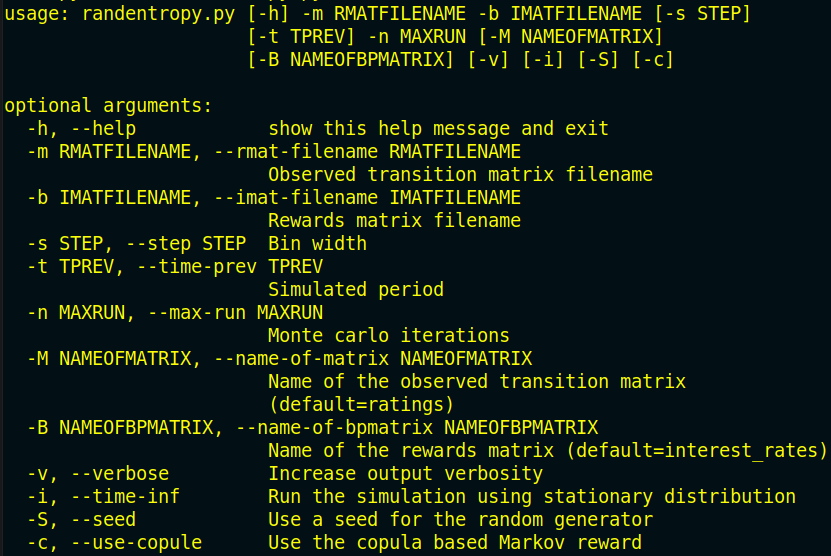Click 'Observed transition matrix filename' description
This screenshot has height=556, width=831.
coord(461,175)
